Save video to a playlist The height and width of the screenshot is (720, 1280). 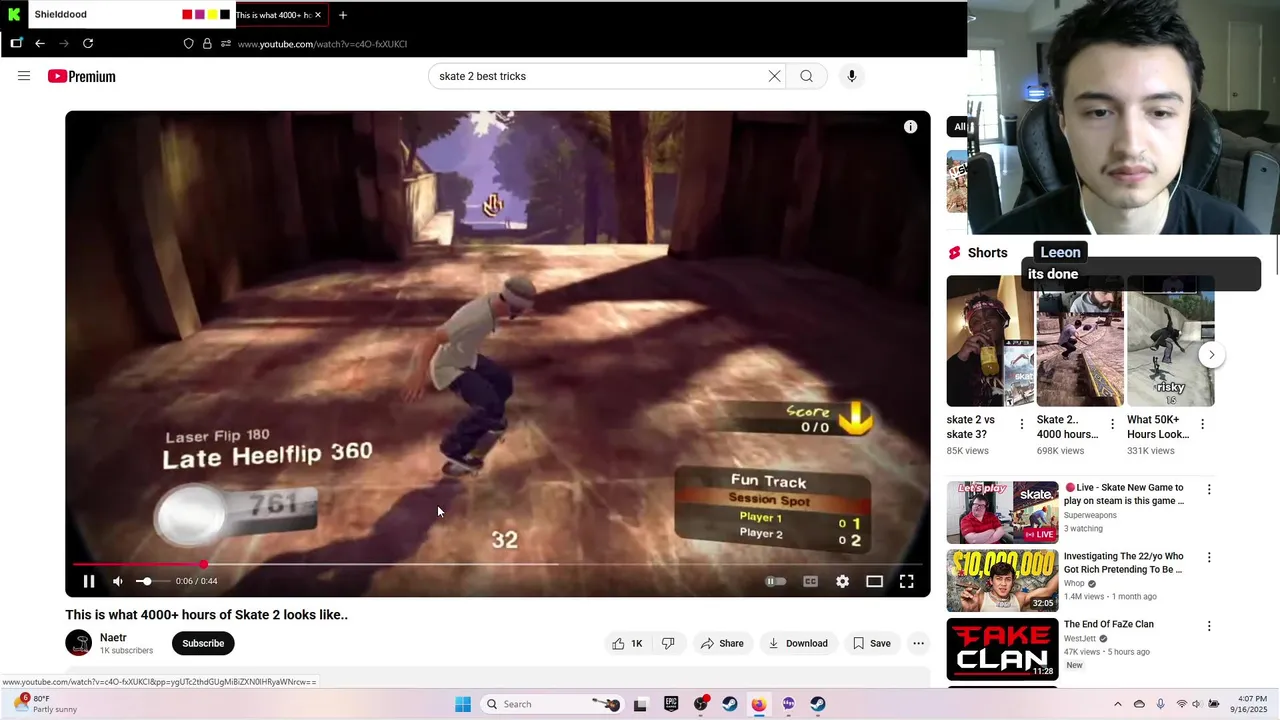871,643
